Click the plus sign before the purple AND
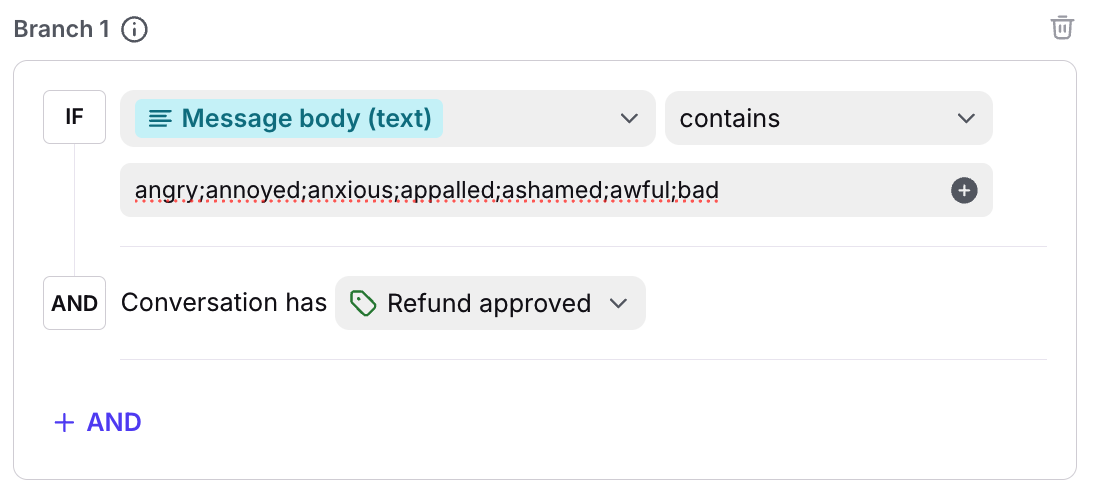The width and height of the screenshot is (1096, 502). click(64, 423)
